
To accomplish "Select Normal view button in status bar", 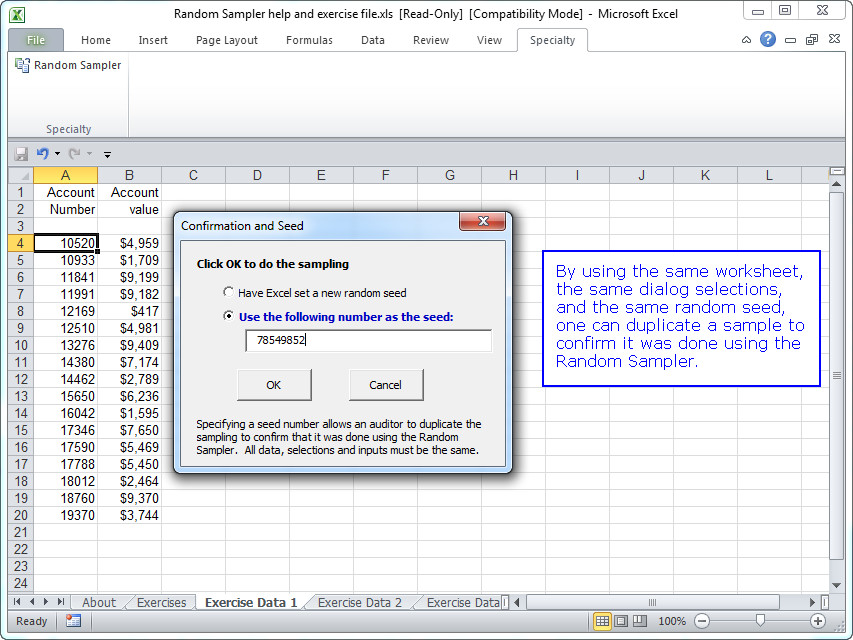I will [602, 621].
